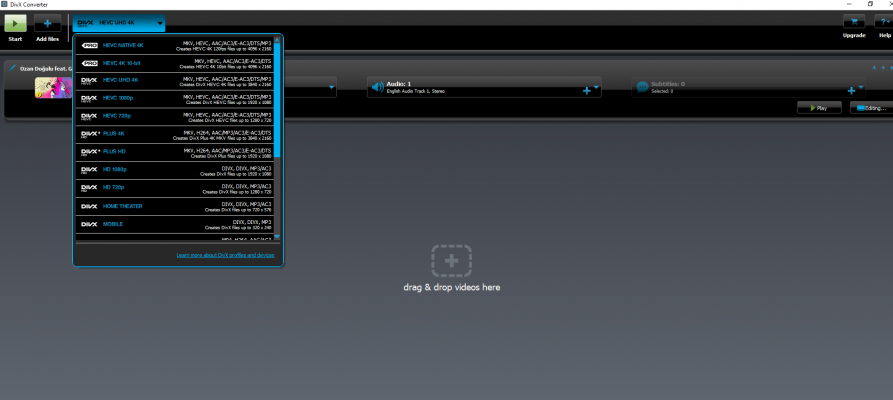The image size is (893, 400).
Task: Open Learn more about DivX profiles link
Action: tap(226, 255)
